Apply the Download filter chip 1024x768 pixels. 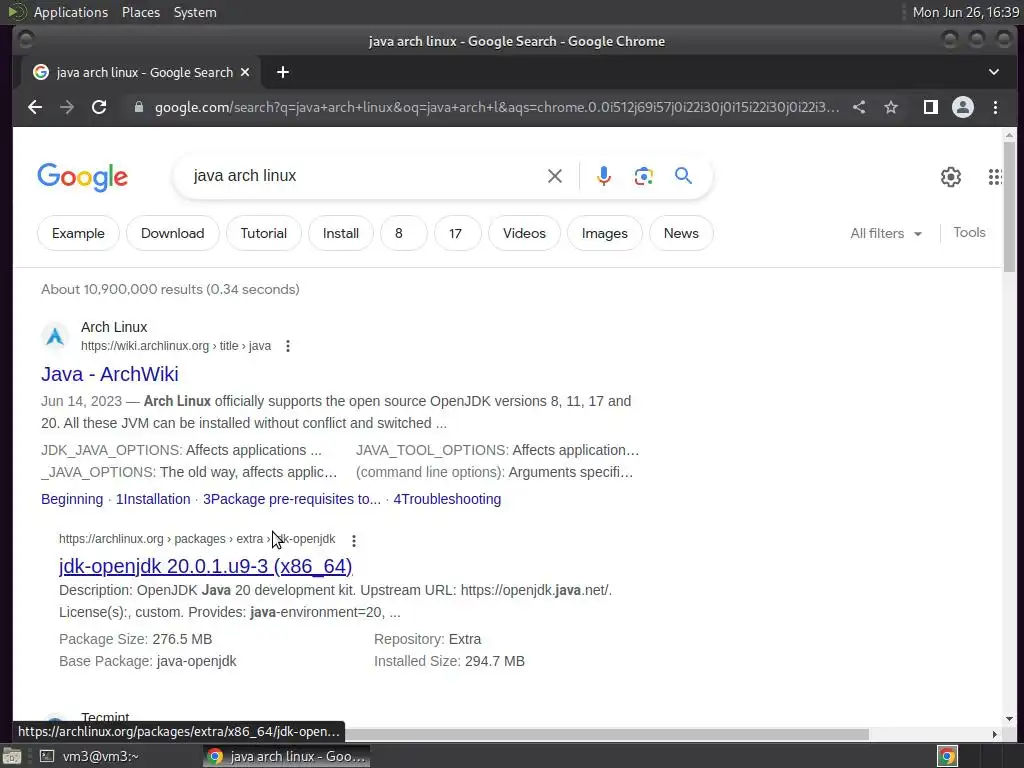point(172,233)
